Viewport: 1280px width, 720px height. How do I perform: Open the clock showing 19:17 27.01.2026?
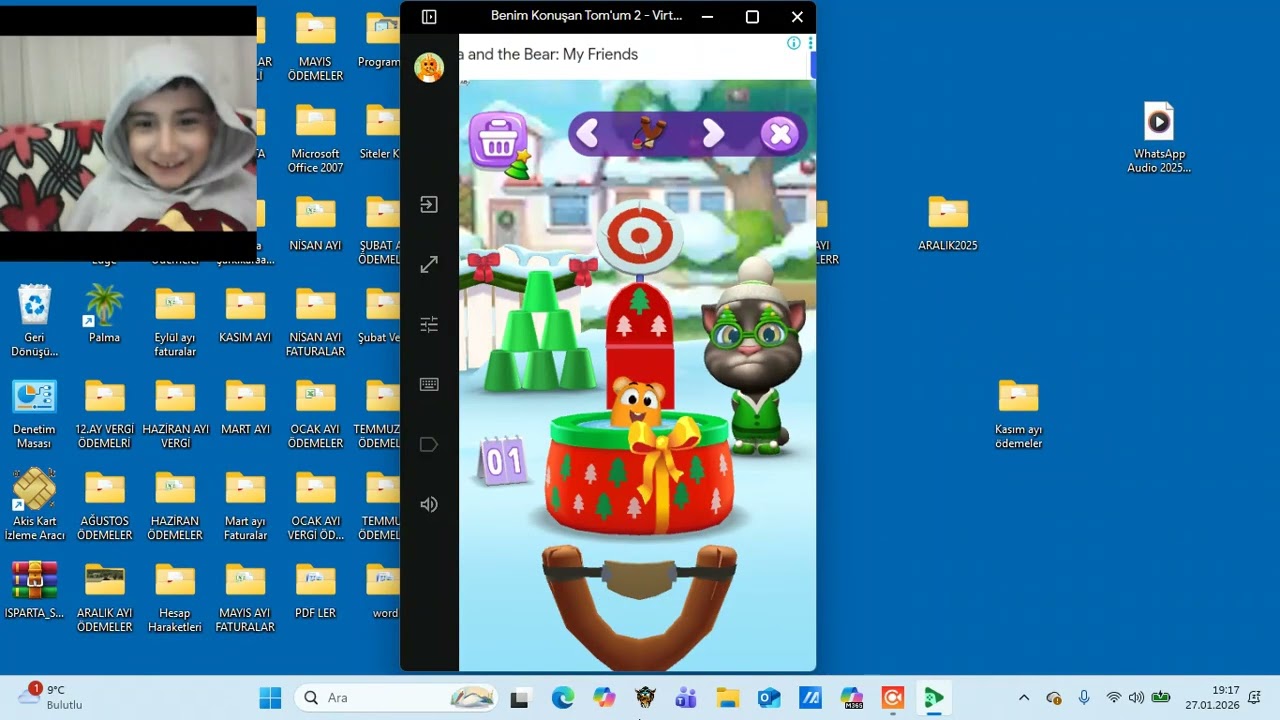[x=1212, y=698]
